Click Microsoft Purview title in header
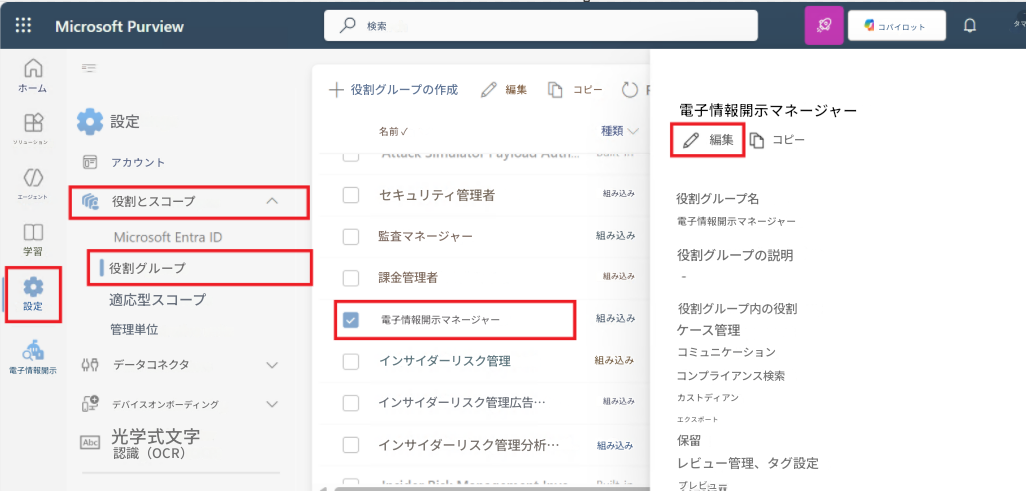 click(x=119, y=26)
